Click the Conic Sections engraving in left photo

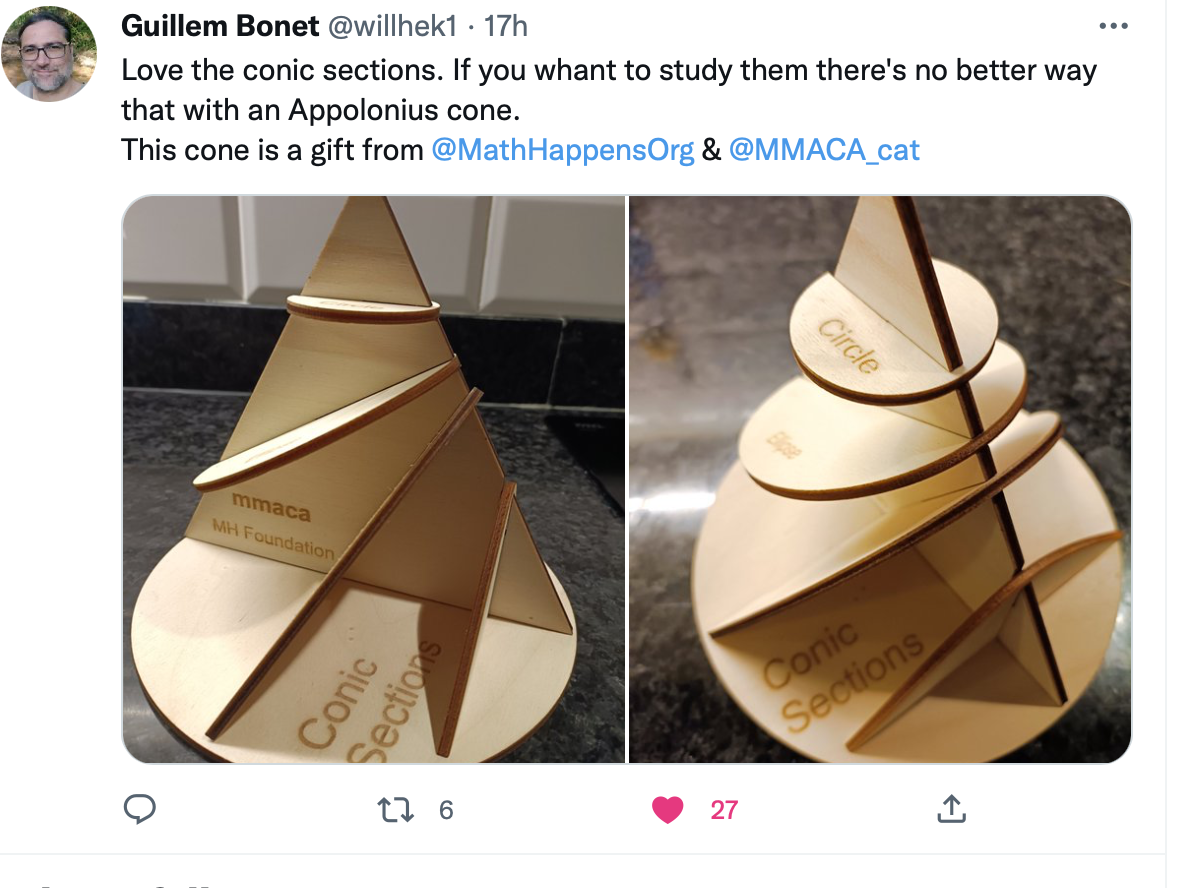(x=371, y=700)
